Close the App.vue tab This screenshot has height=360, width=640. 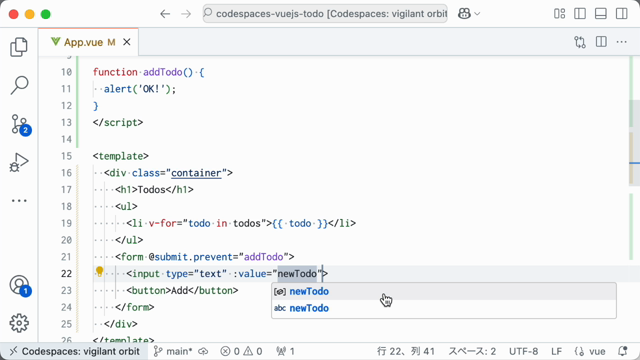tap(127, 42)
